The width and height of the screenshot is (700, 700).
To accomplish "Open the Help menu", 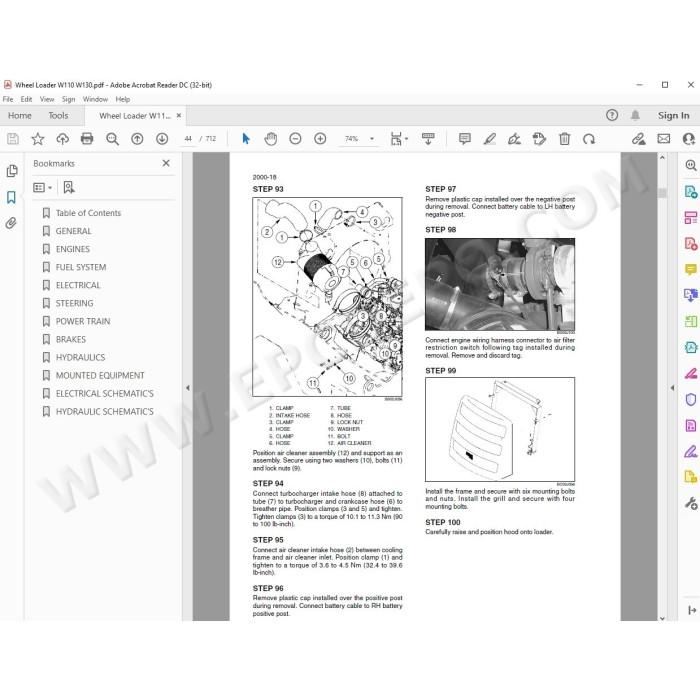I will [123, 99].
